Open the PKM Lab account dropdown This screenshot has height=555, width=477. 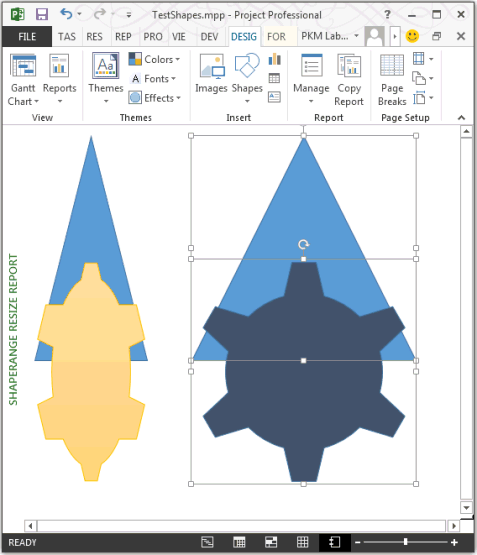pos(330,36)
